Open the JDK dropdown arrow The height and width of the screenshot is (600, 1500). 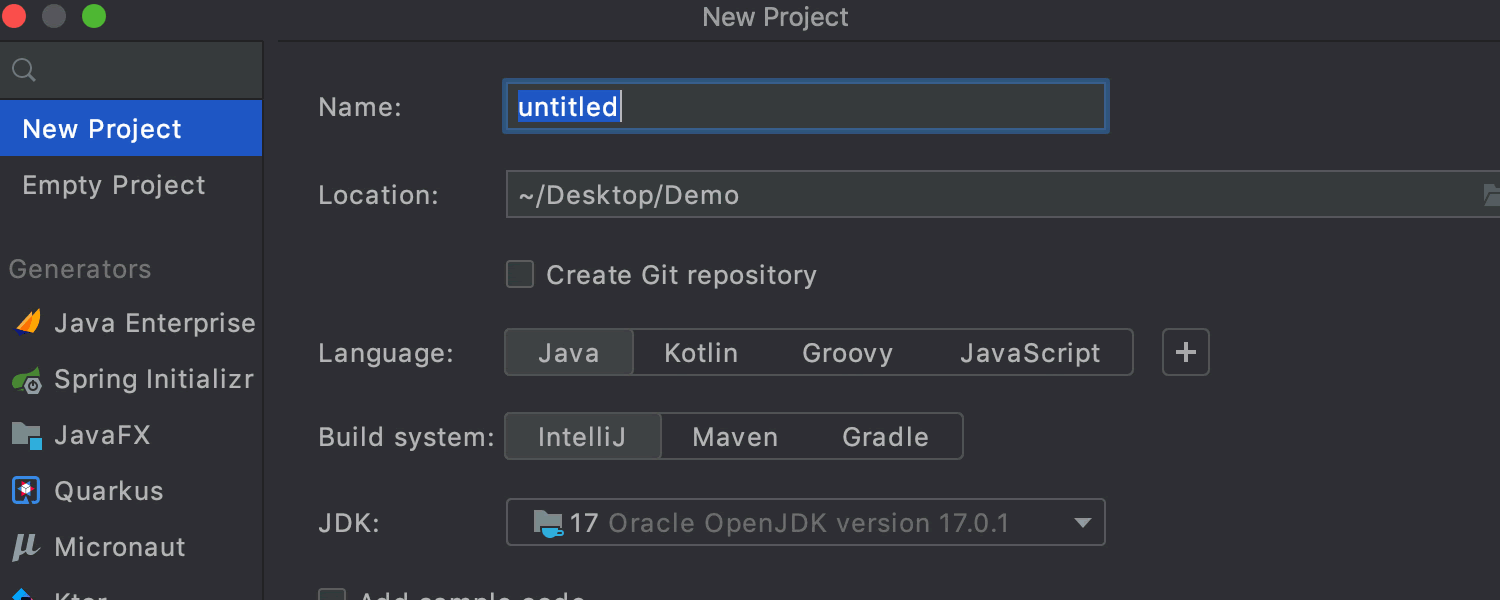(1081, 523)
